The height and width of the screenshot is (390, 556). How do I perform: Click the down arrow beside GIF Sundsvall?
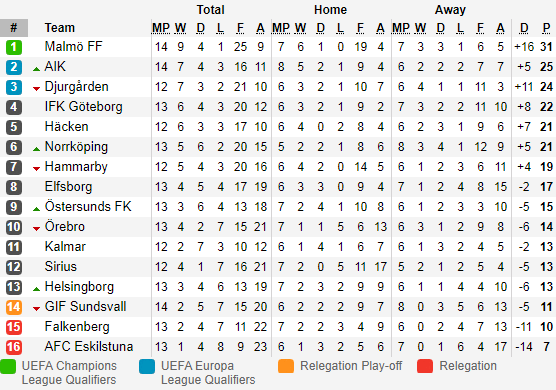[36, 309]
